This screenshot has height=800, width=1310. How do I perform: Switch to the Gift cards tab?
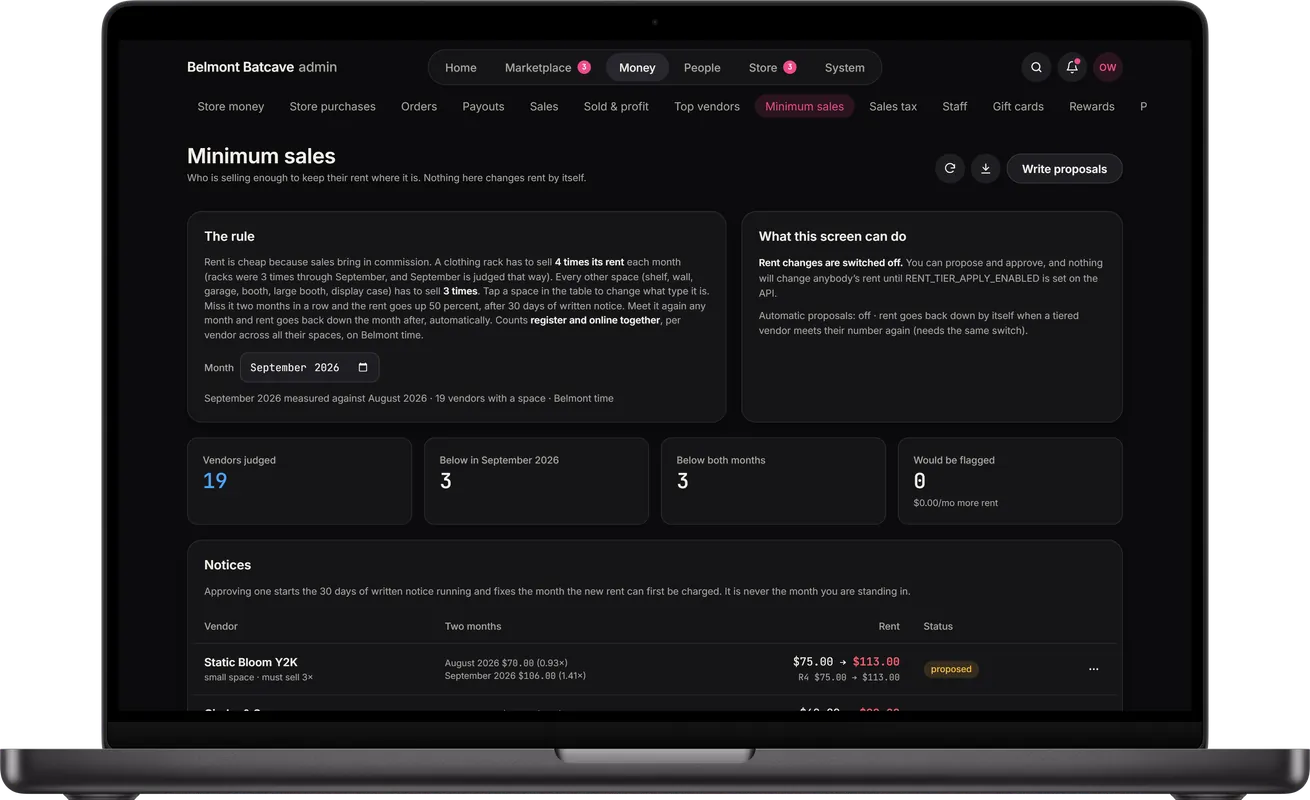[x=1018, y=106]
